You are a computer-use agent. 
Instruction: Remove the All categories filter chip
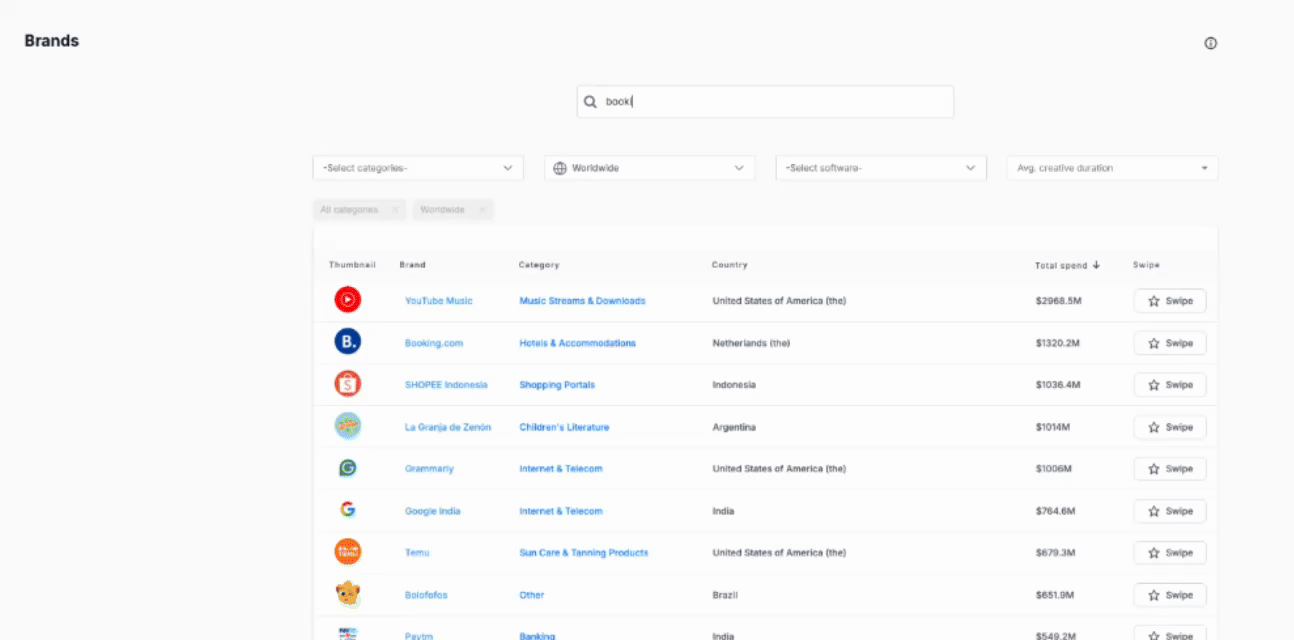click(x=395, y=210)
